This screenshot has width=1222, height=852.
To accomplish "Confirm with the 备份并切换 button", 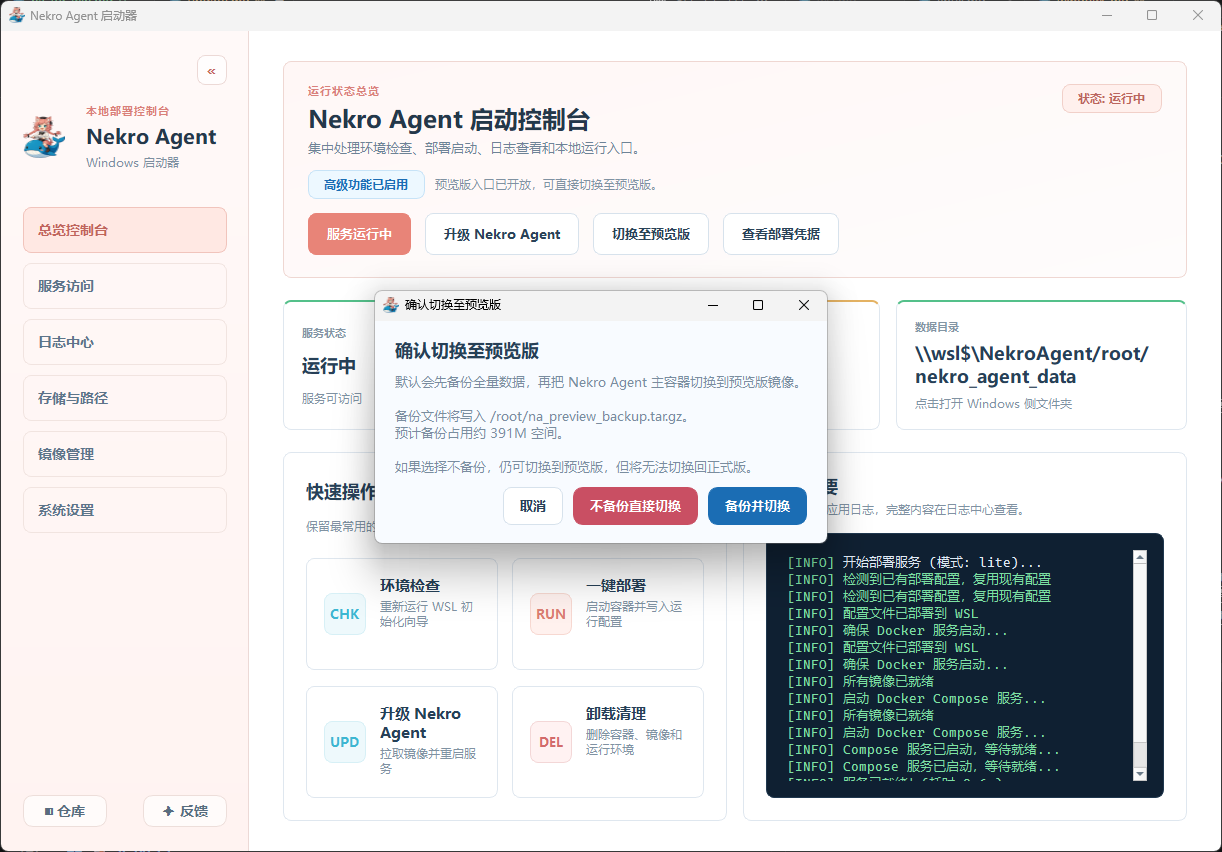I will click(x=757, y=506).
